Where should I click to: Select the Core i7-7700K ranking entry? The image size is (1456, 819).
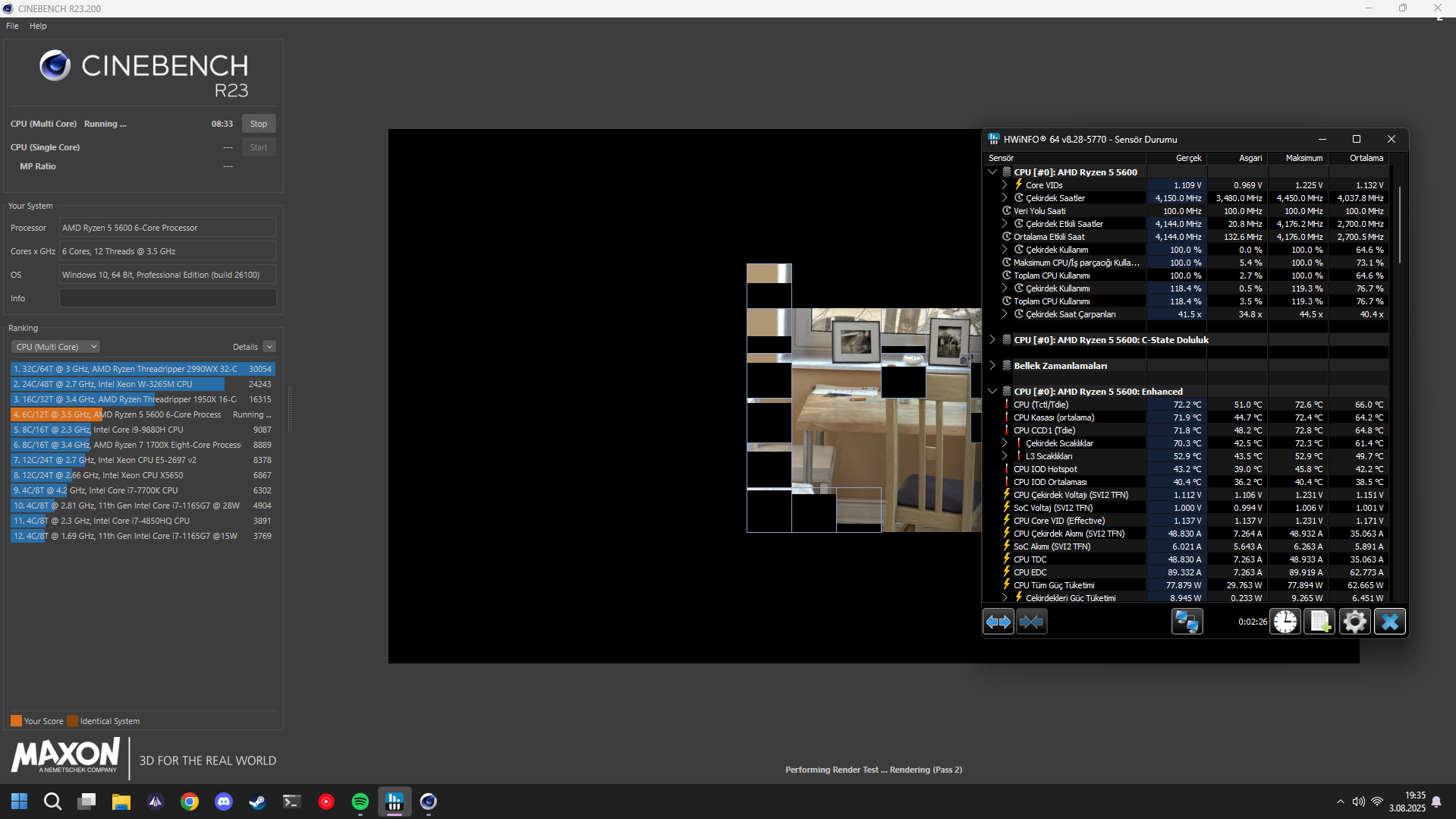[143, 490]
